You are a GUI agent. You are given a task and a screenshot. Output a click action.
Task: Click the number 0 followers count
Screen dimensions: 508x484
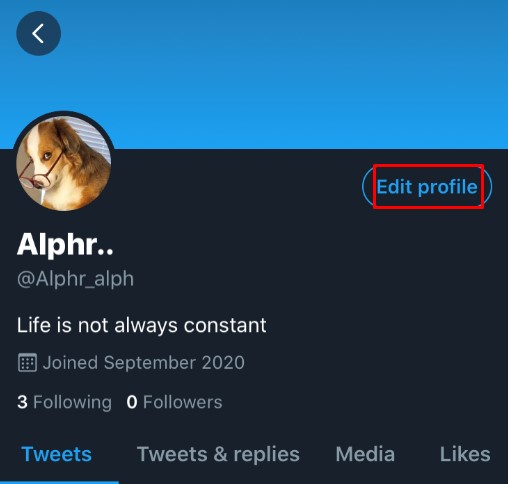click(x=132, y=402)
